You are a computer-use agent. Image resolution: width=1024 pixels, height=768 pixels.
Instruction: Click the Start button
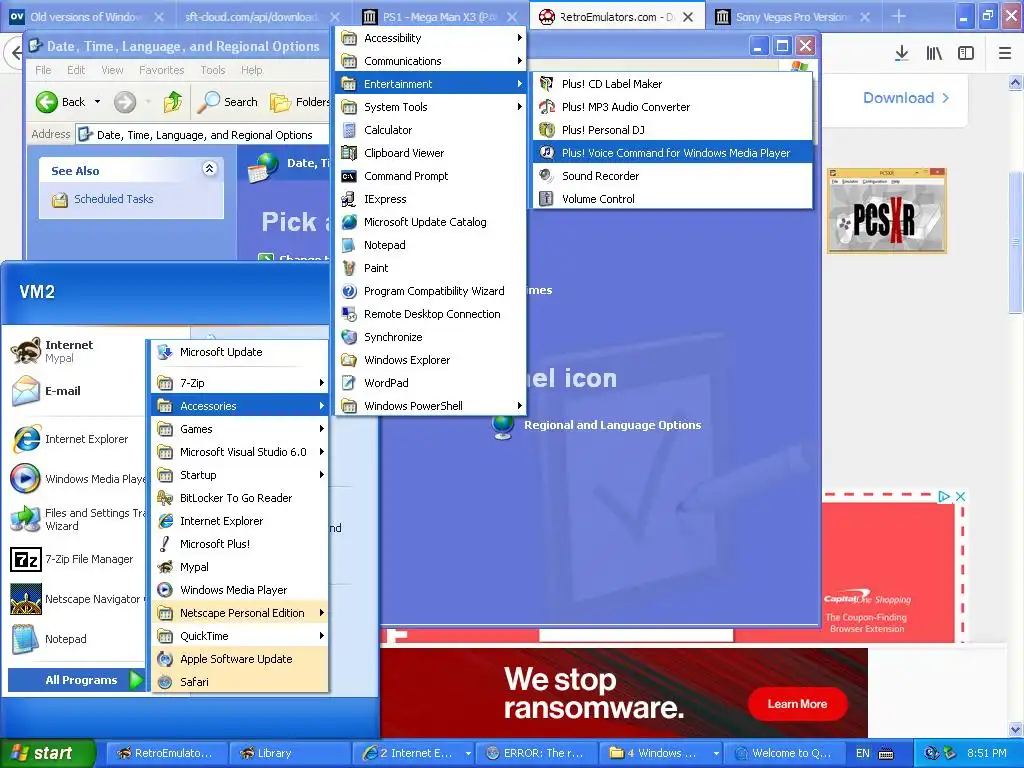click(x=48, y=753)
